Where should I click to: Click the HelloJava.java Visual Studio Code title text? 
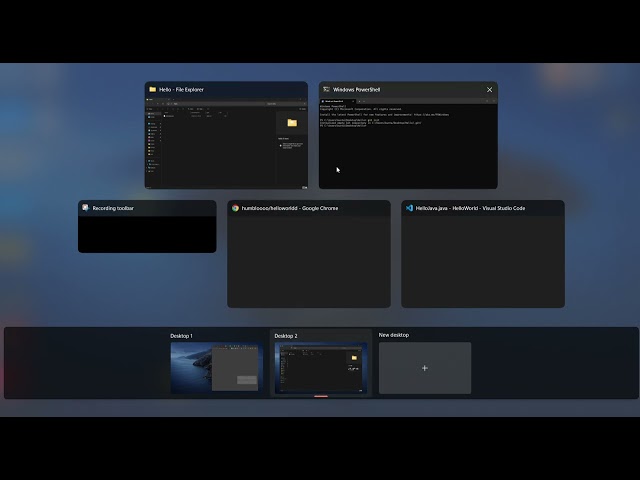tap(471, 208)
